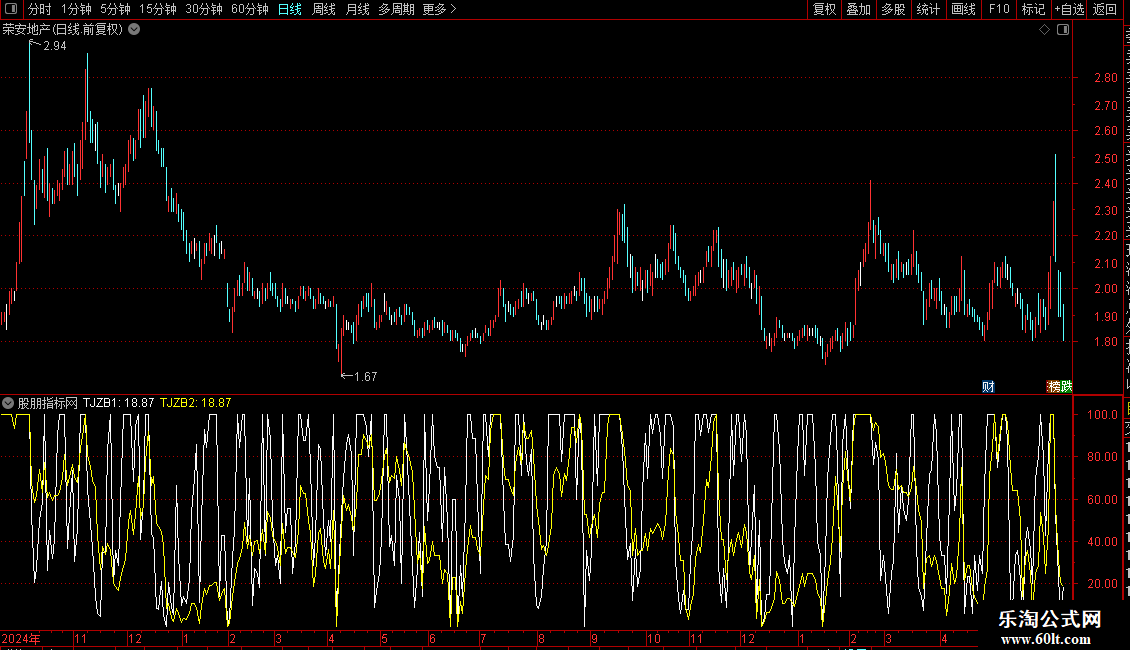The height and width of the screenshot is (650, 1130).
Task: Select the 日线 daily period
Action: (290, 9)
